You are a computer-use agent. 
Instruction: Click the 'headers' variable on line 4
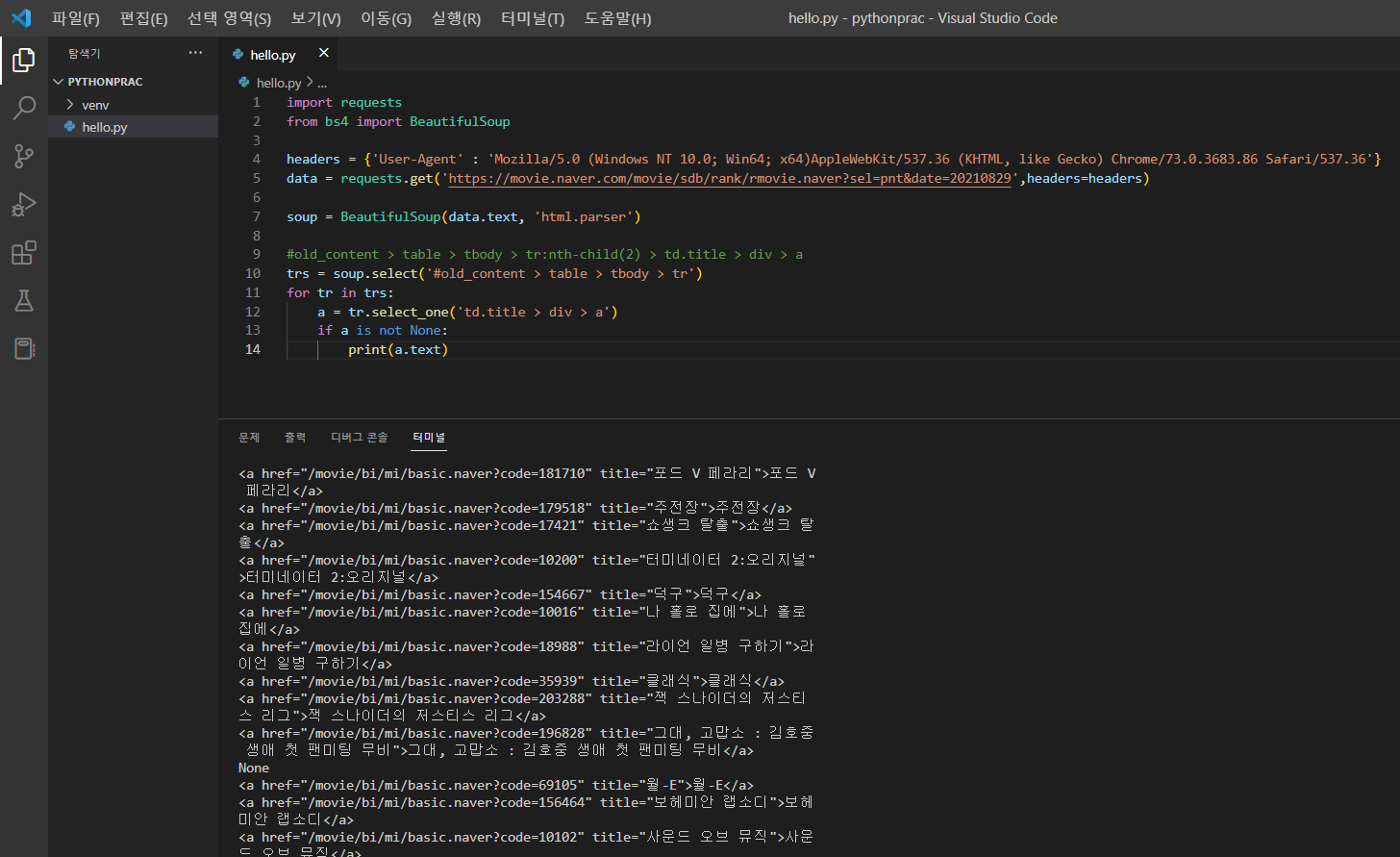tap(313, 160)
